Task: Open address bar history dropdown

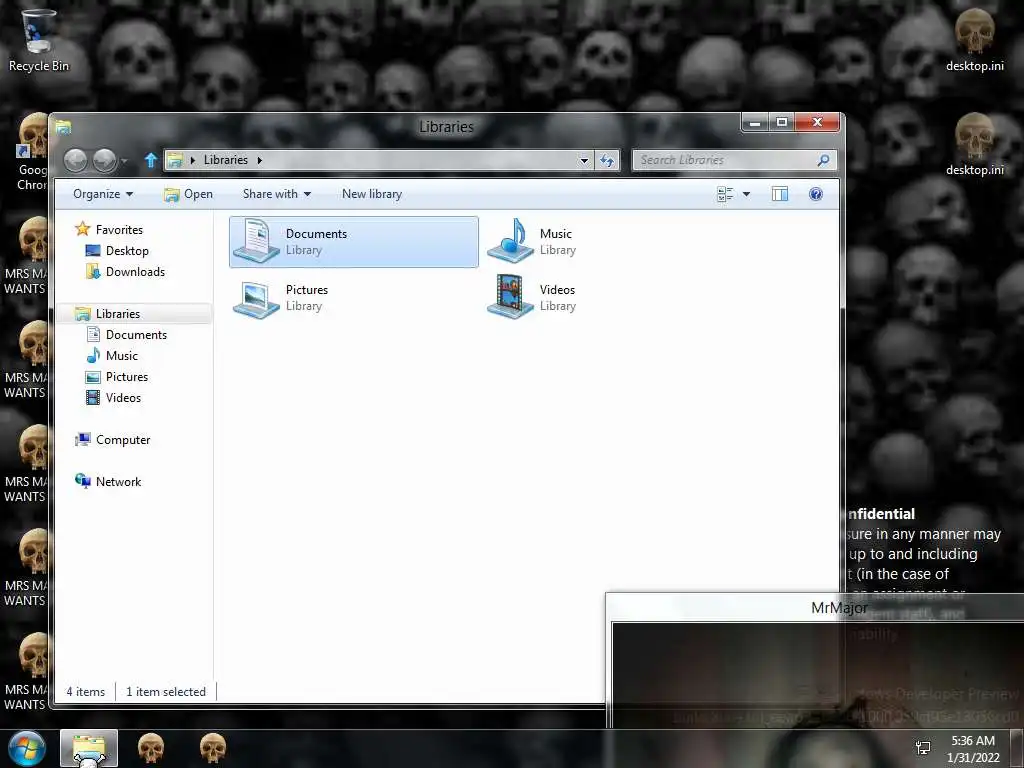Action: [x=584, y=160]
